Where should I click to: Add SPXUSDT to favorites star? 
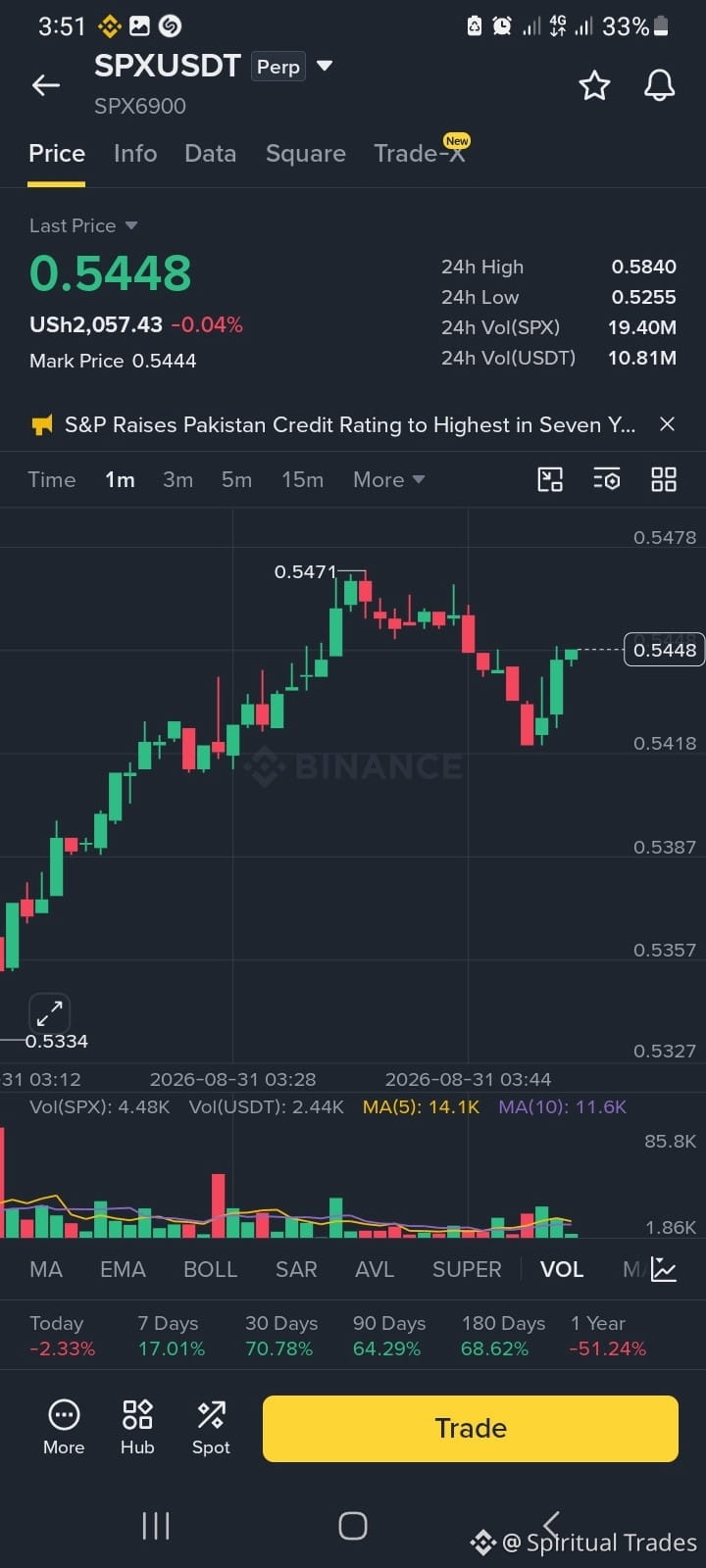594,85
